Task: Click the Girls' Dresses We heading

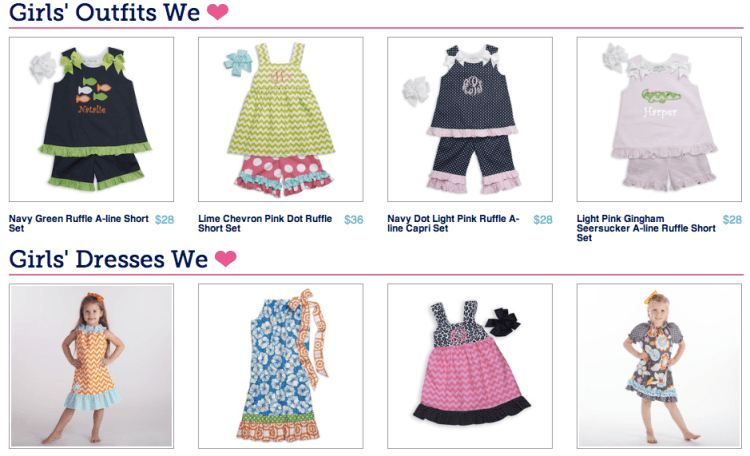Action: point(109,259)
